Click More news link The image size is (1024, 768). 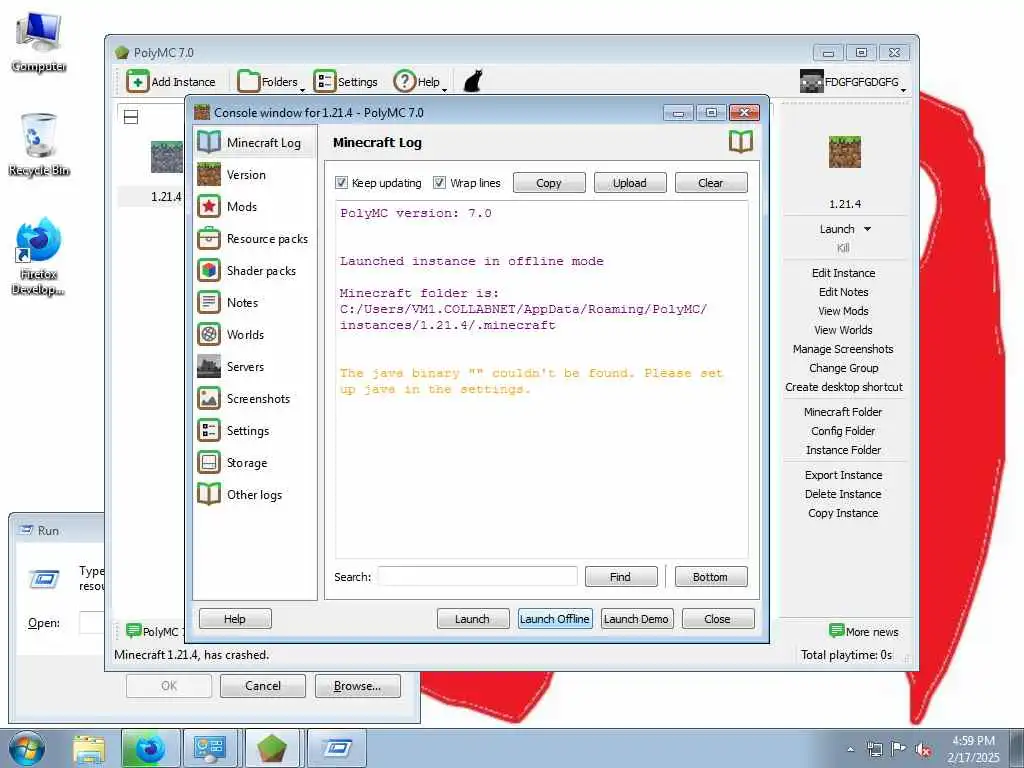(x=864, y=632)
